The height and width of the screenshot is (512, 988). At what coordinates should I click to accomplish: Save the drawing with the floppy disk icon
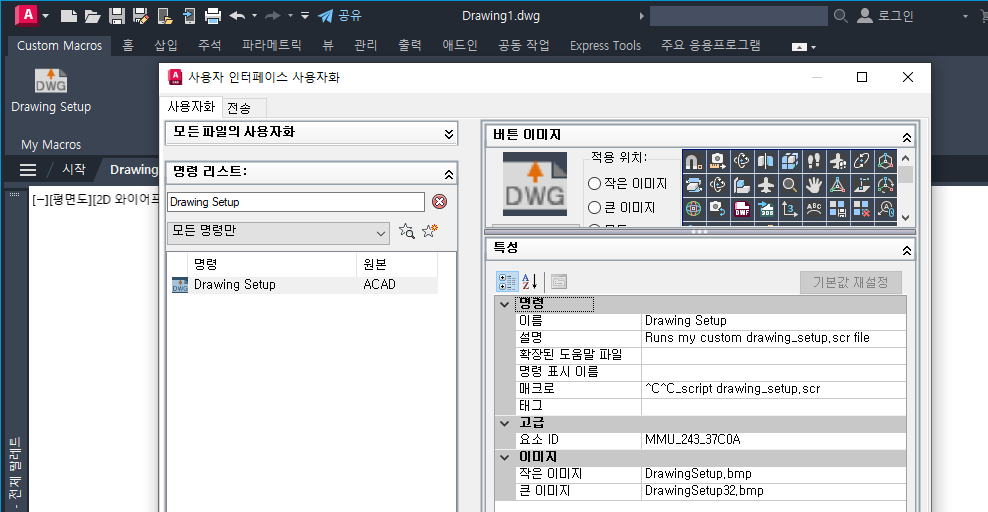pyautogui.click(x=117, y=16)
